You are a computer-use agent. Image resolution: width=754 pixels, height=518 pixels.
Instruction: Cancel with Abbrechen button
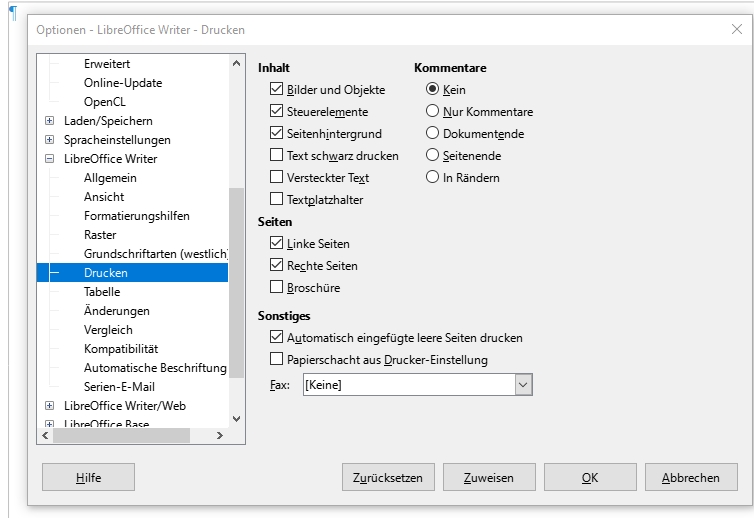691,477
